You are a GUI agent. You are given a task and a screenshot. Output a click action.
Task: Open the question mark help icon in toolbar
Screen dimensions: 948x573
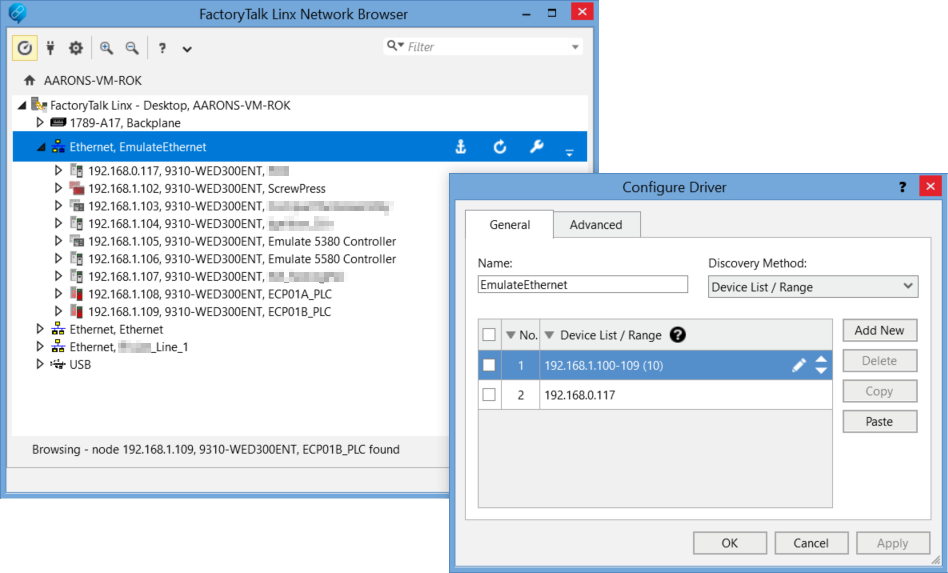tap(162, 48)
